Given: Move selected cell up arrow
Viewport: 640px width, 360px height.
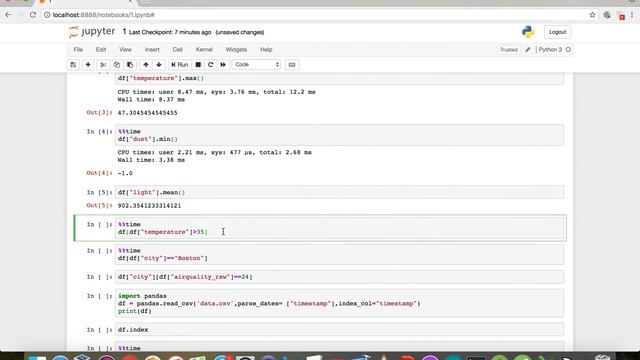Looking at the screenshot, I should [146, 64].
